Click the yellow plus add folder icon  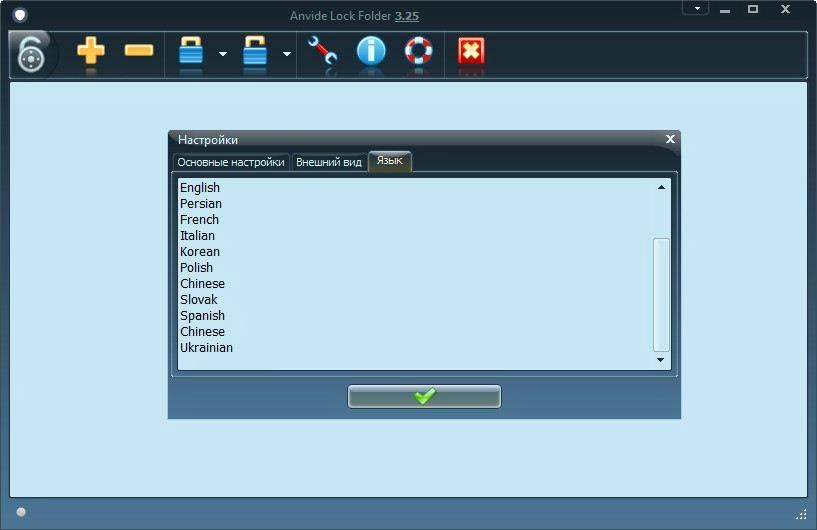tap(91, 51)
